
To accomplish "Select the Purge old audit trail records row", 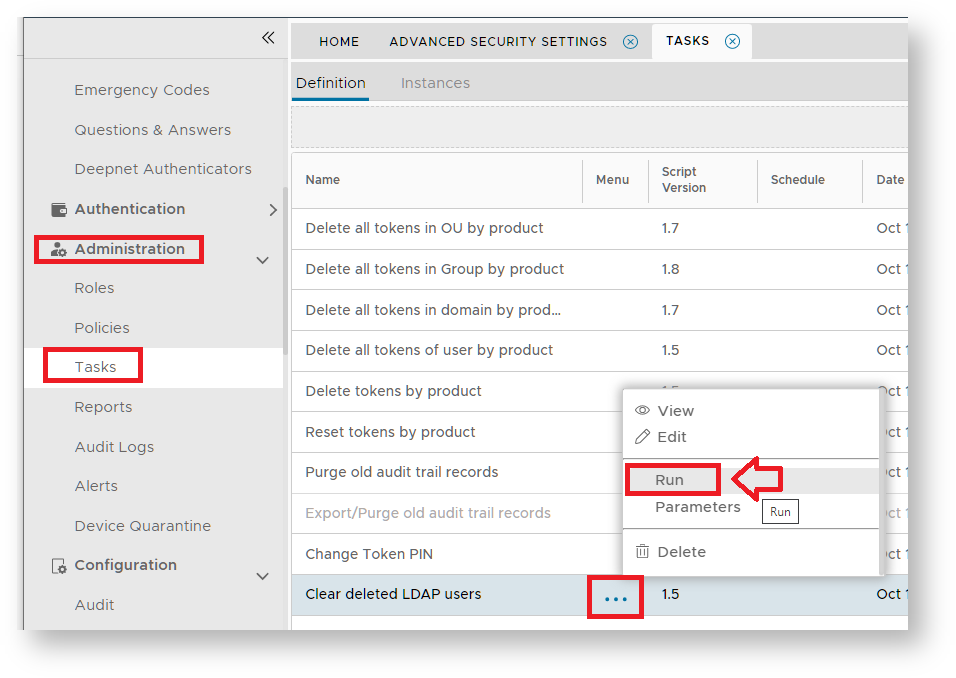I will [x=401, y=472].
